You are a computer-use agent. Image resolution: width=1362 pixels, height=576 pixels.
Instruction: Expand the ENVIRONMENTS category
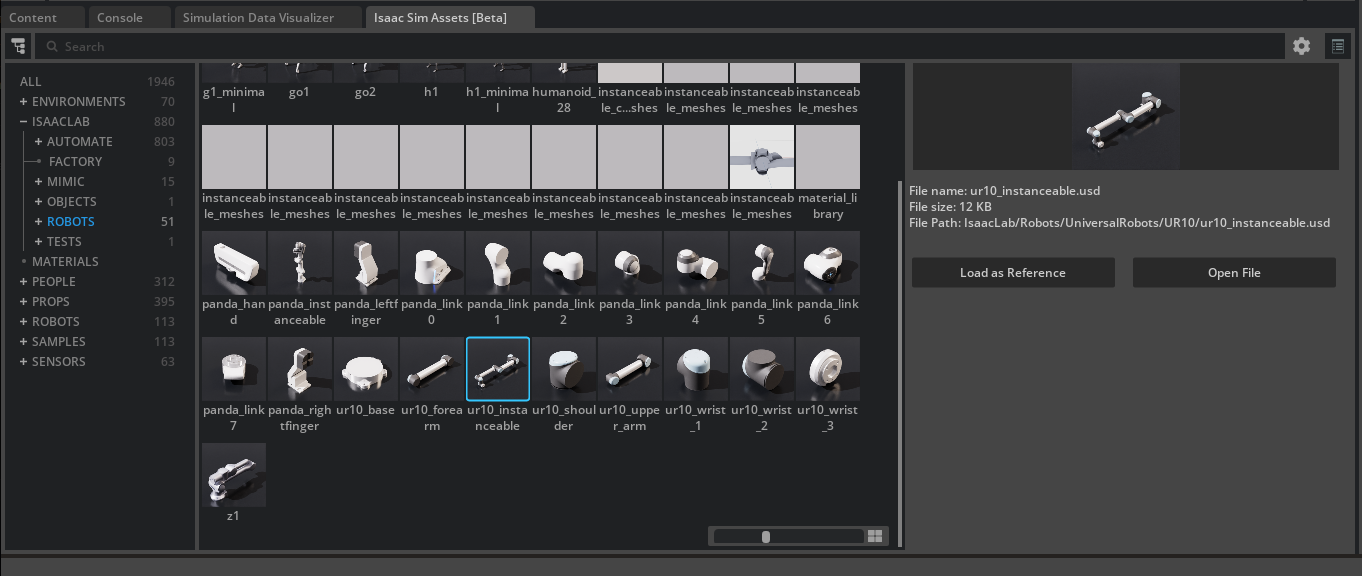click(23, 102)
